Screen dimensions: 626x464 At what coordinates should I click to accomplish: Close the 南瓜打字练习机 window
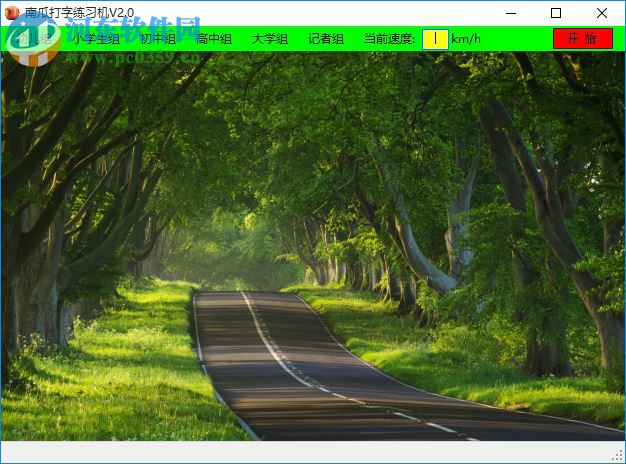602,13
